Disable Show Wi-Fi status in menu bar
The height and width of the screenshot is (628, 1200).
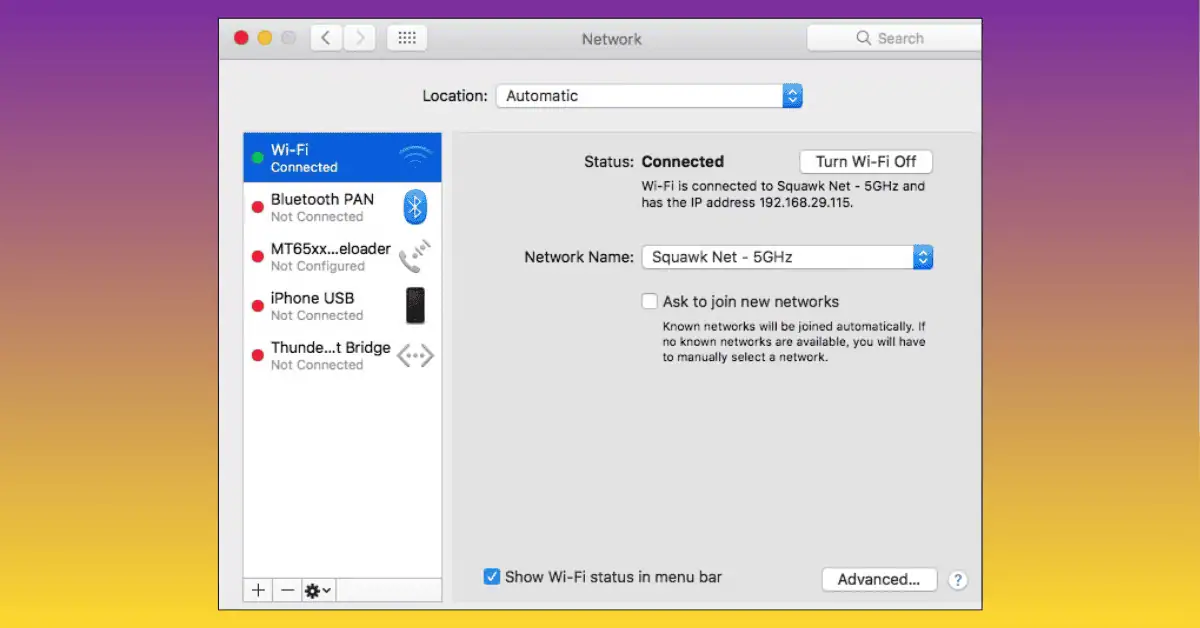[491, 576]
